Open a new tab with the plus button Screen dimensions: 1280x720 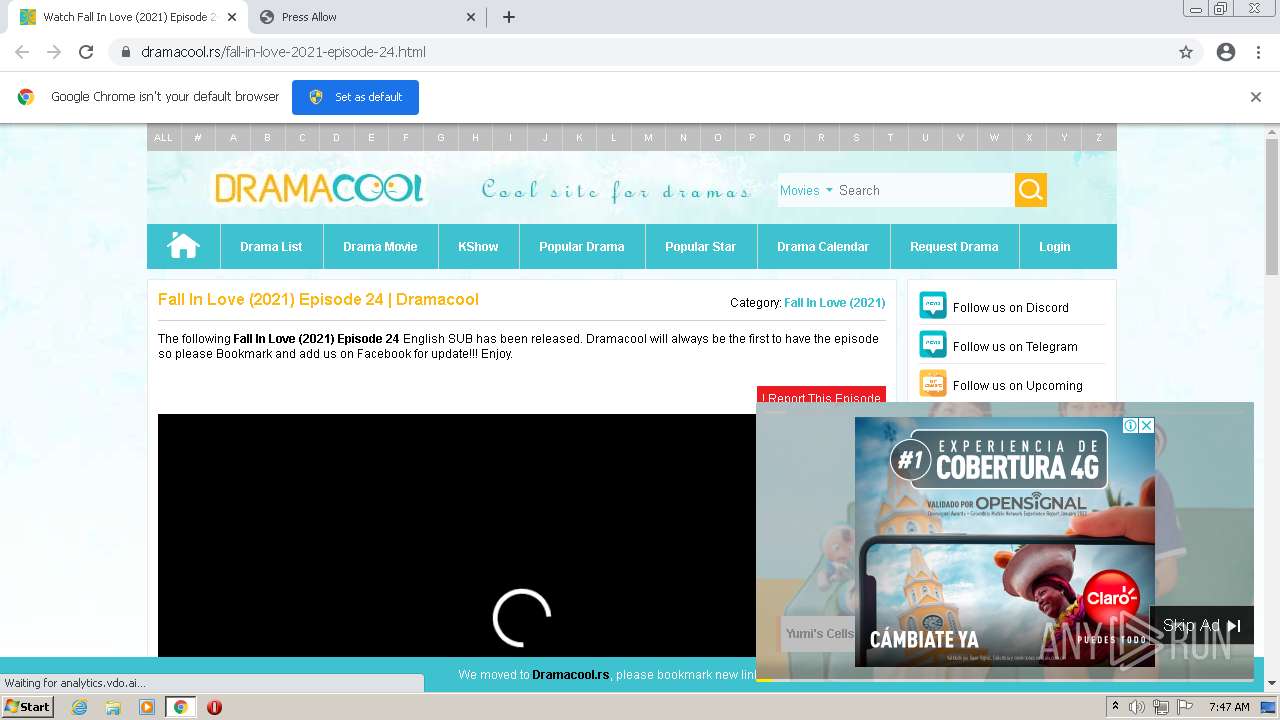(x=509, y=17)
